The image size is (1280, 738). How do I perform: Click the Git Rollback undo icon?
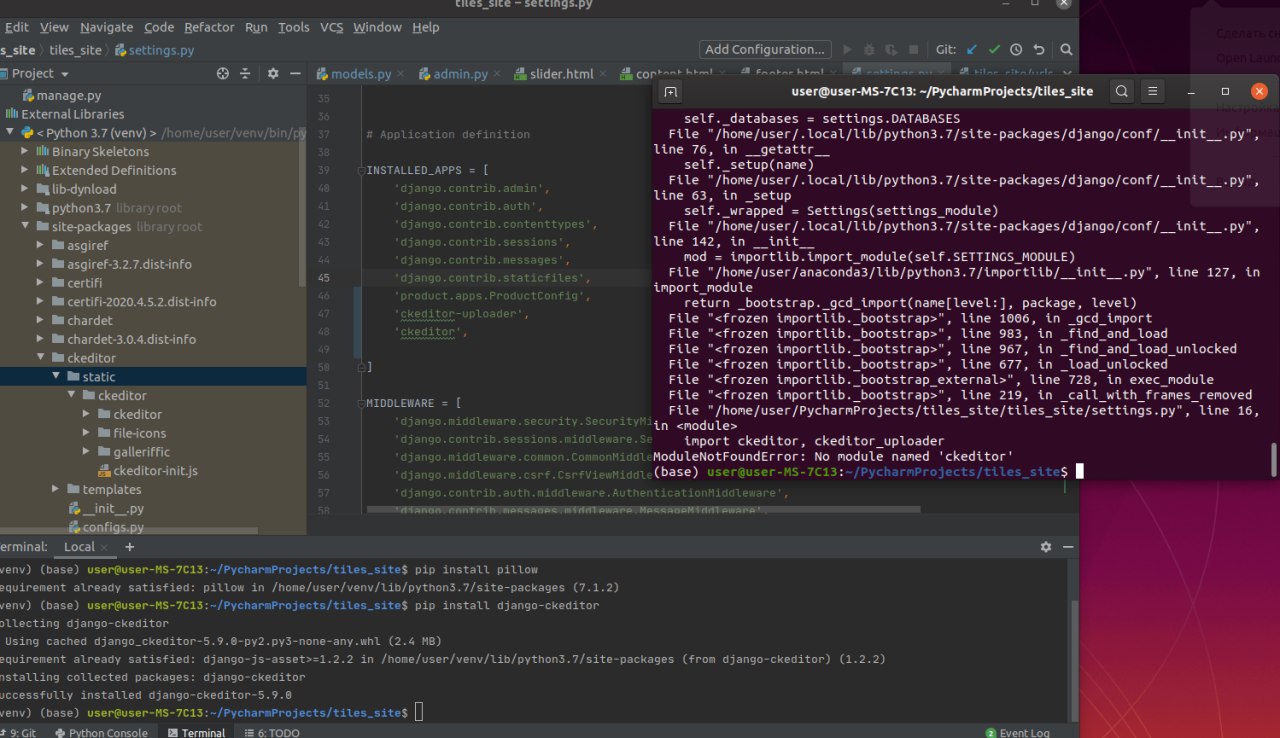coord(1039,49)
